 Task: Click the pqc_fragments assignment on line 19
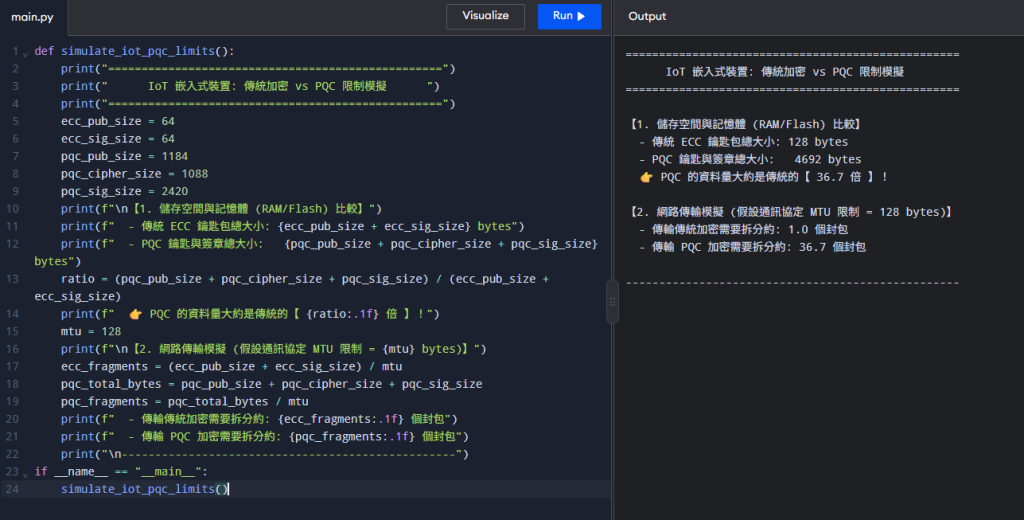click(x=185, y=402)
